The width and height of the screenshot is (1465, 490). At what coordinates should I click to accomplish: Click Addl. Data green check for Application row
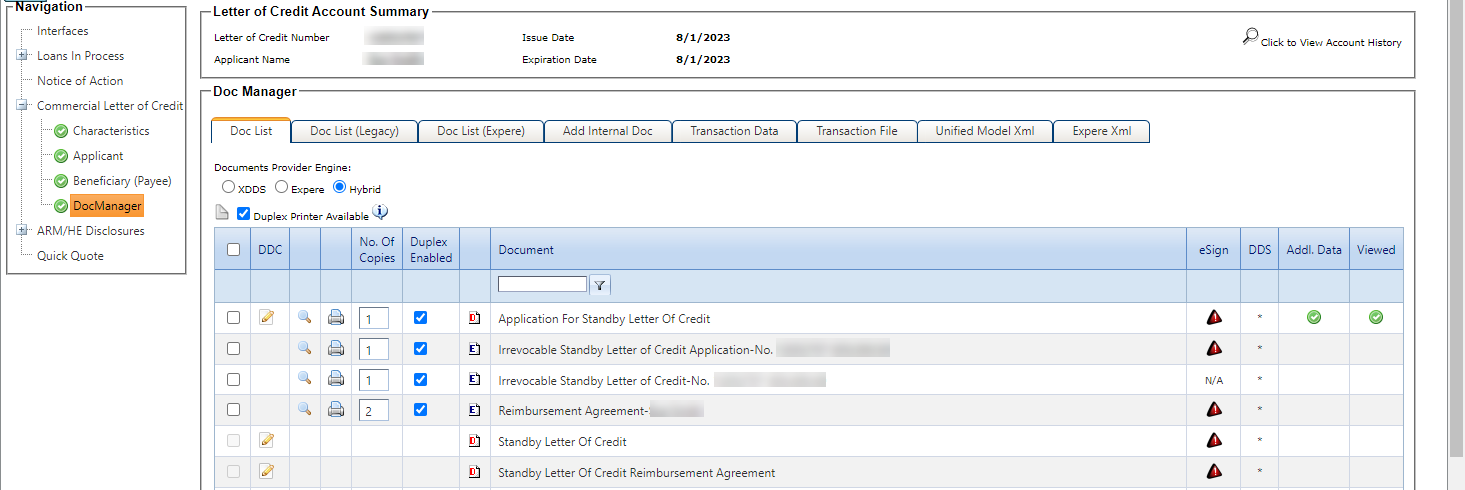(x=1314, y=317)
